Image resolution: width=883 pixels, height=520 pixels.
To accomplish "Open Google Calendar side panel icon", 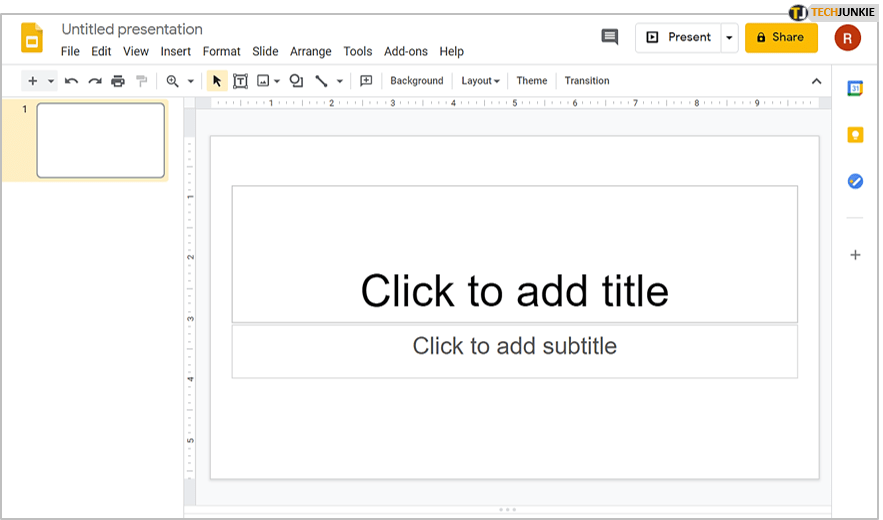I will 855,88.
